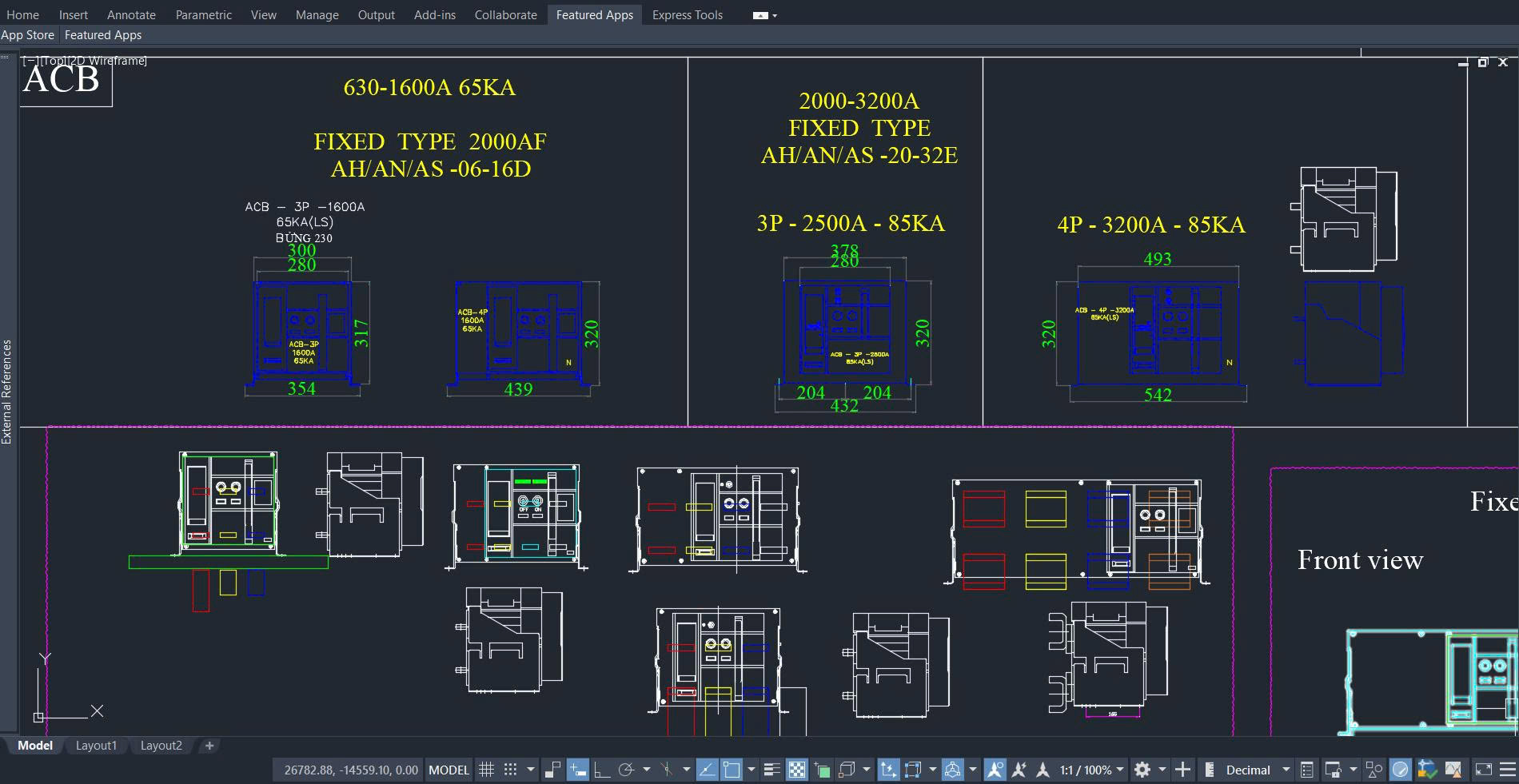This screenshot has width=1519, height=784.
Task: Toggle polar tracking icon
Action: [626, 770]
